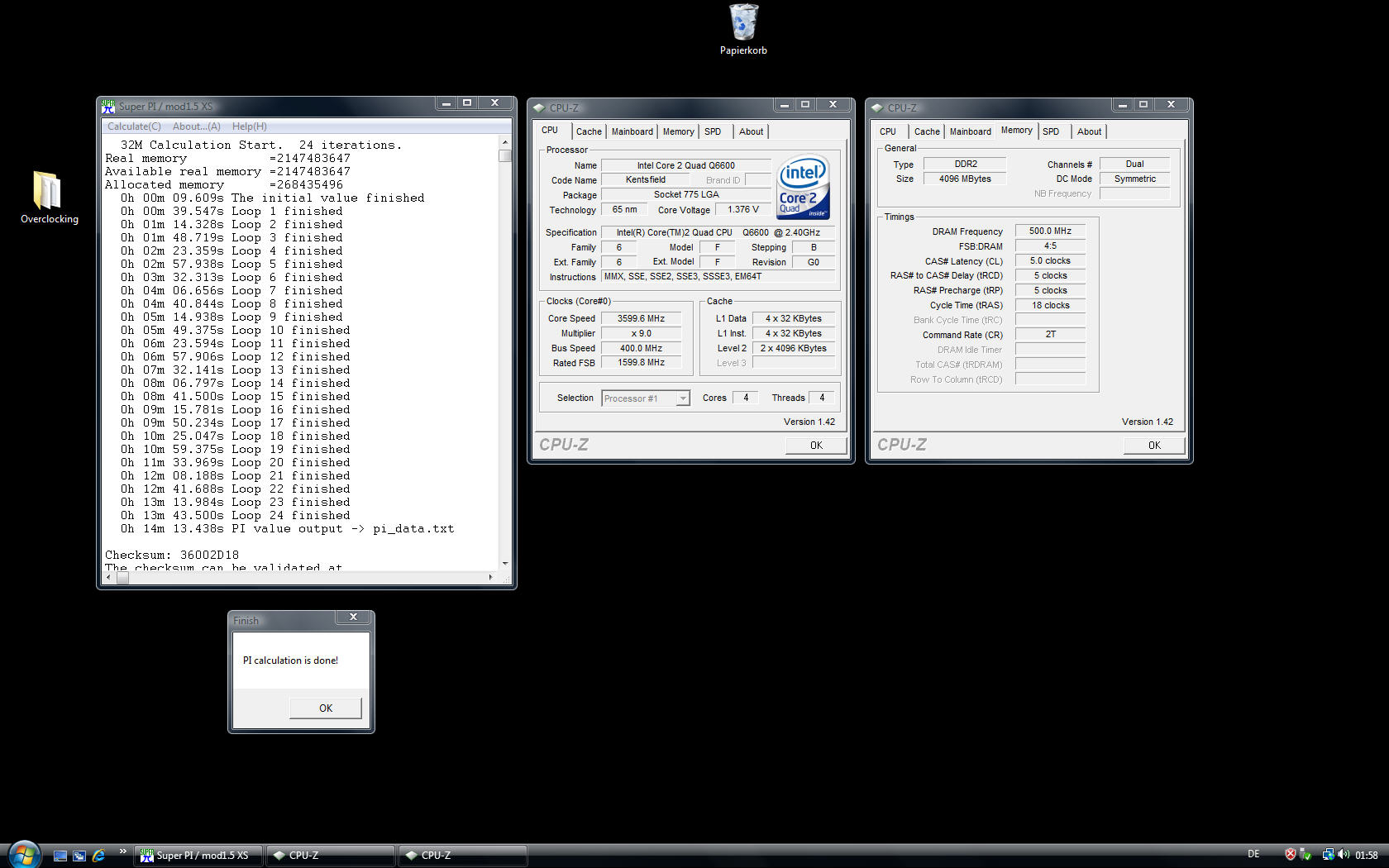The height and width of the screenshot is (868, 1389).
Task: Click the Show Desktop quick launch icon
Action: [60, 856]
